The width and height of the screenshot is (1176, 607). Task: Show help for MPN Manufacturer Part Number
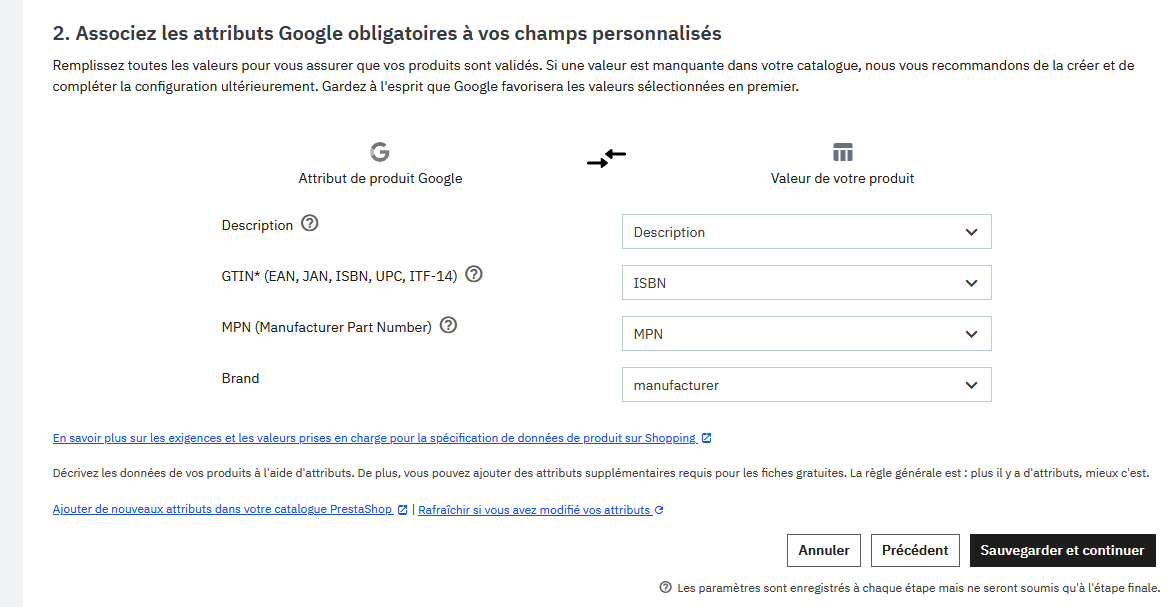pyautogui.click(x=449, y=325)
